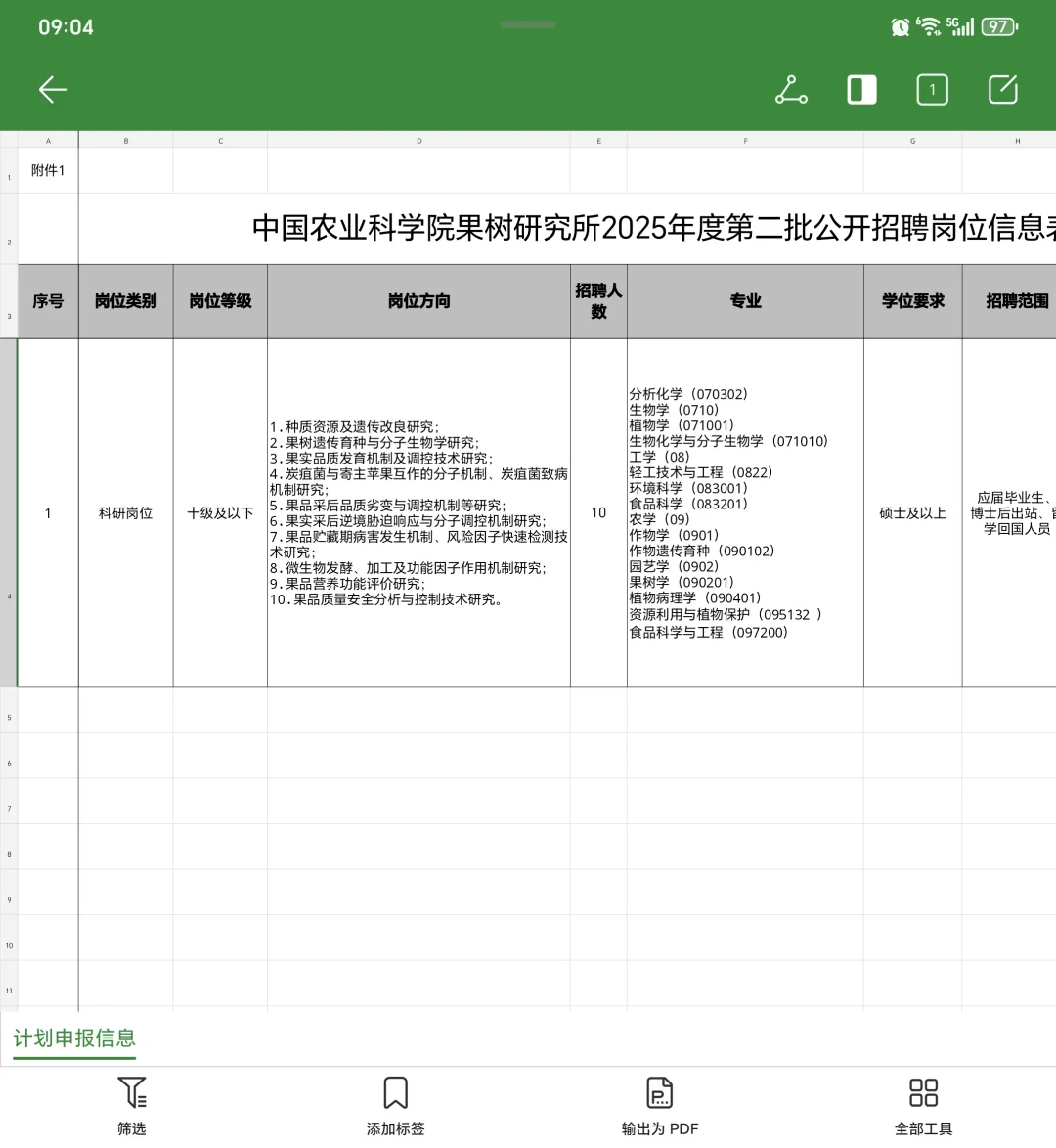Select the 岗位方向 header cell
The width and height of the screenshot is (1056, 1148).
coord(418,301)
